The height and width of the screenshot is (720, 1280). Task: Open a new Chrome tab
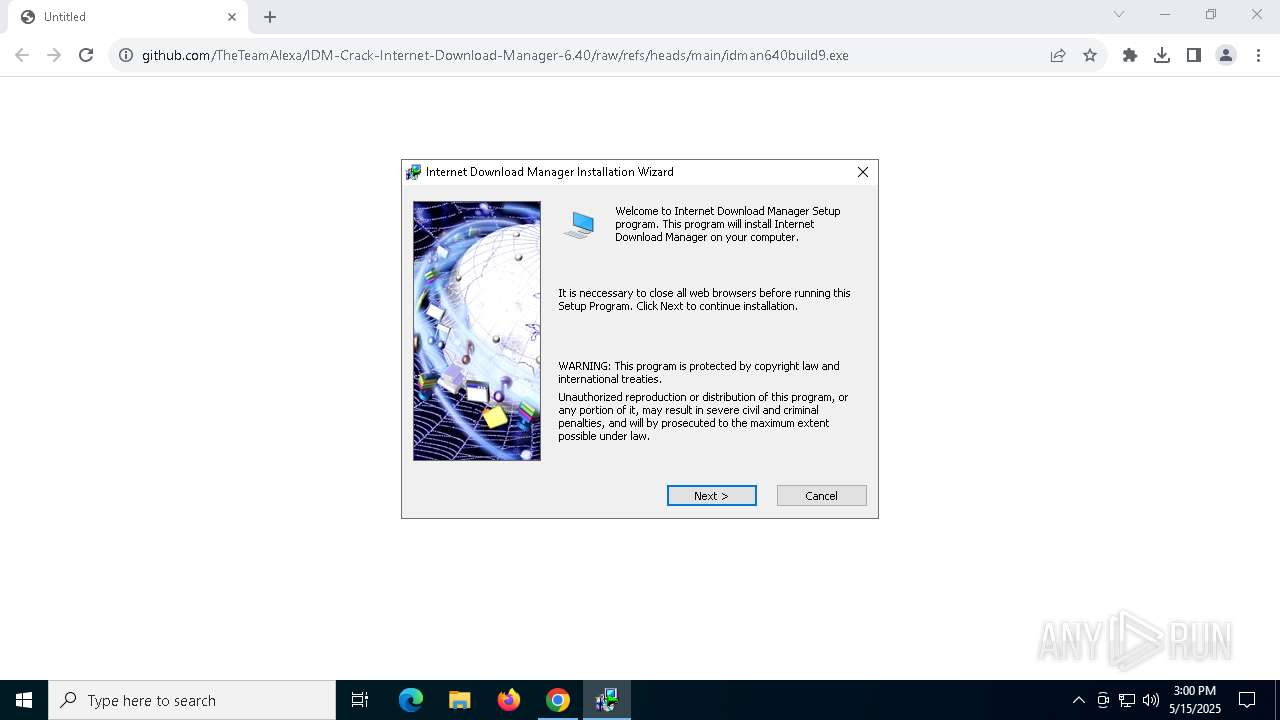[270, 17]
